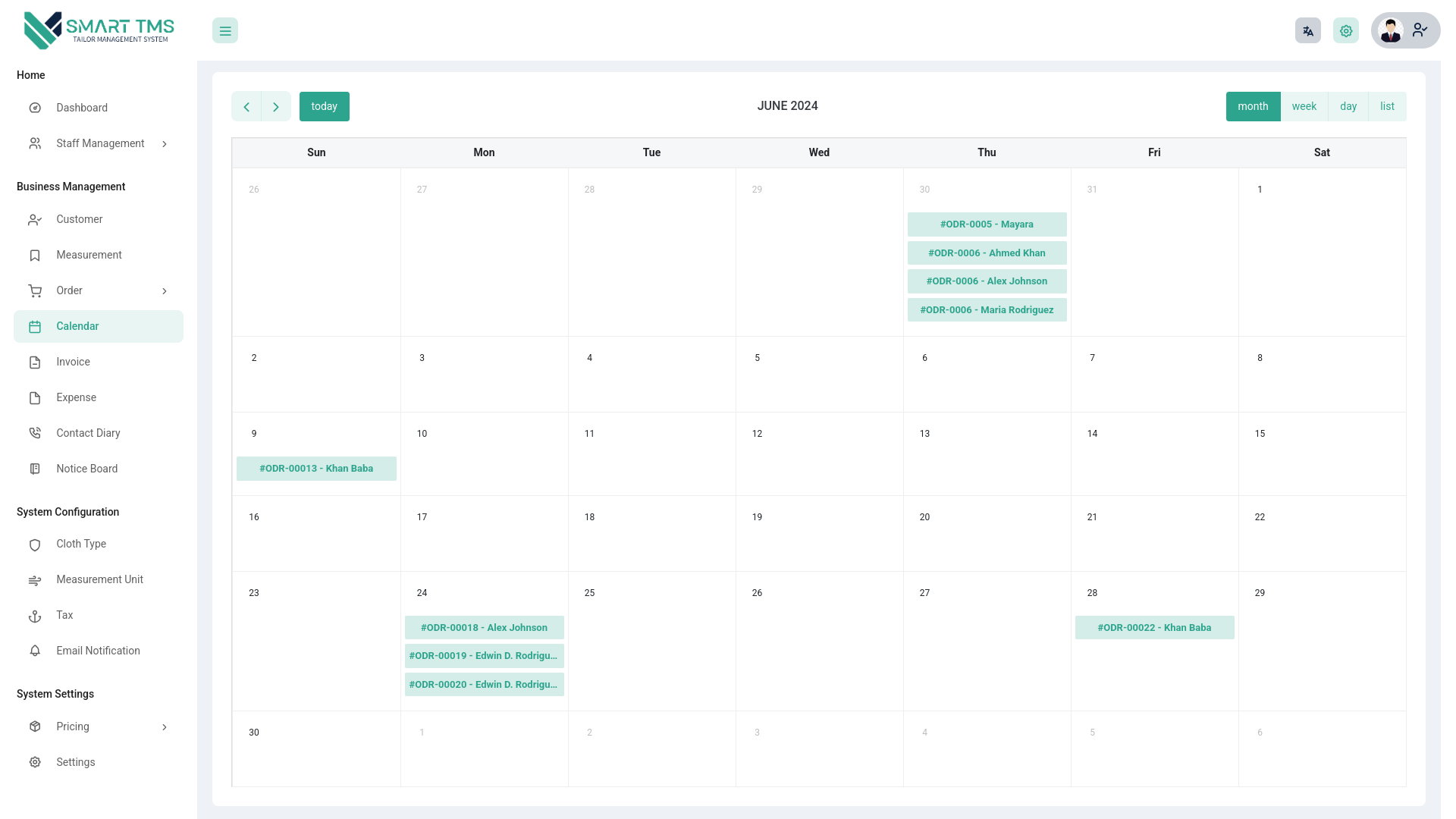Click the today button

(x=324, y=106)
